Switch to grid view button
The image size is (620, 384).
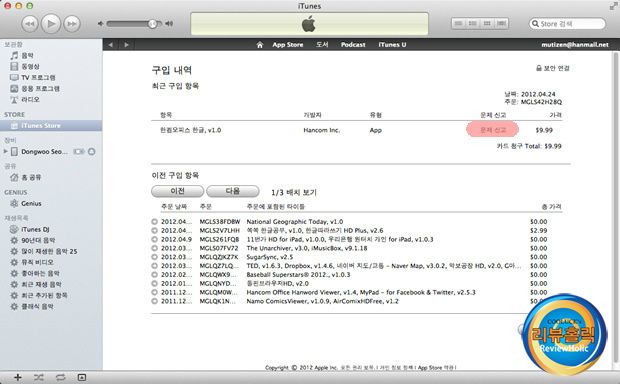[x=487, y=24]
